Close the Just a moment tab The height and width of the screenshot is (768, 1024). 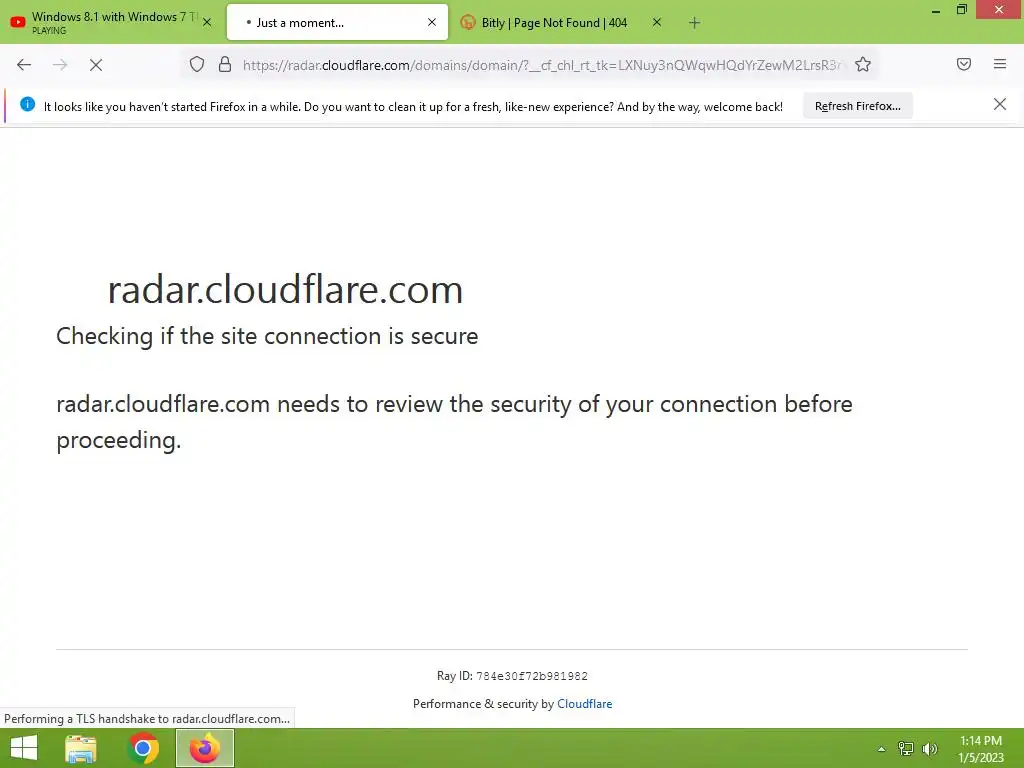[432, 22]
